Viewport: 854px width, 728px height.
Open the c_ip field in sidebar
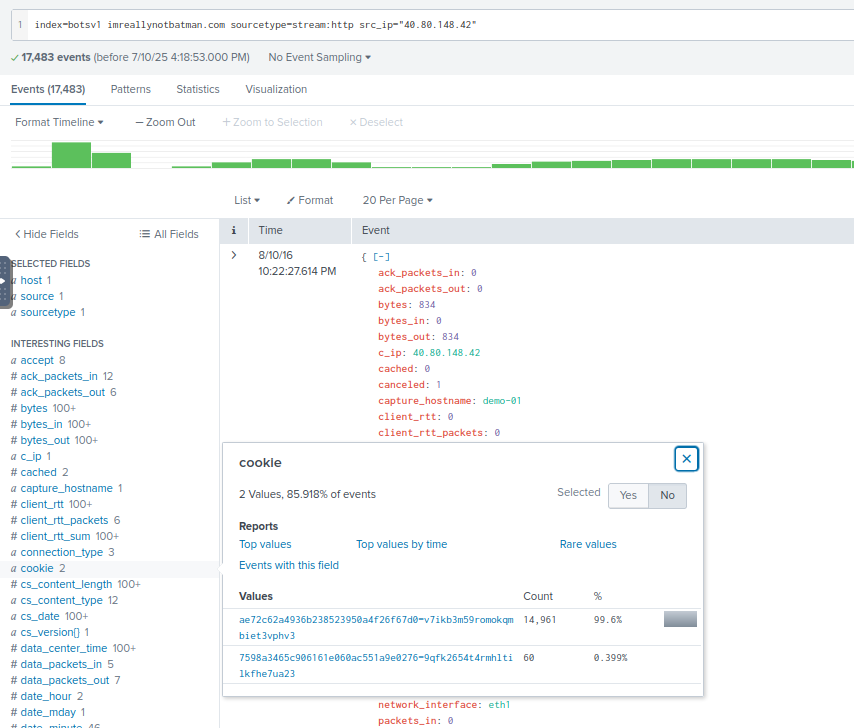coord(31,456)
